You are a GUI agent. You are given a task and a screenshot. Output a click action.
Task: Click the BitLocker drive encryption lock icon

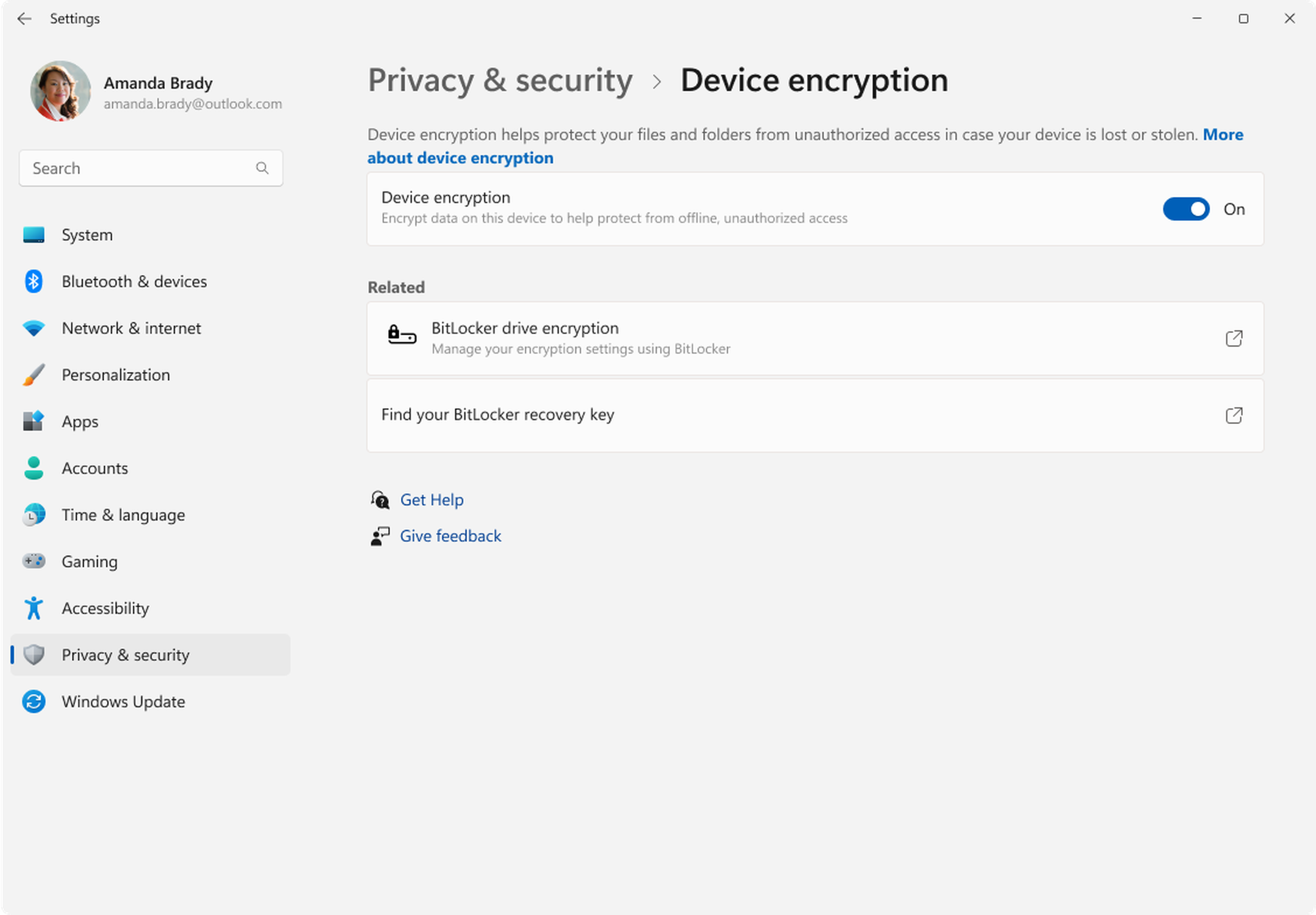[399, 336]
